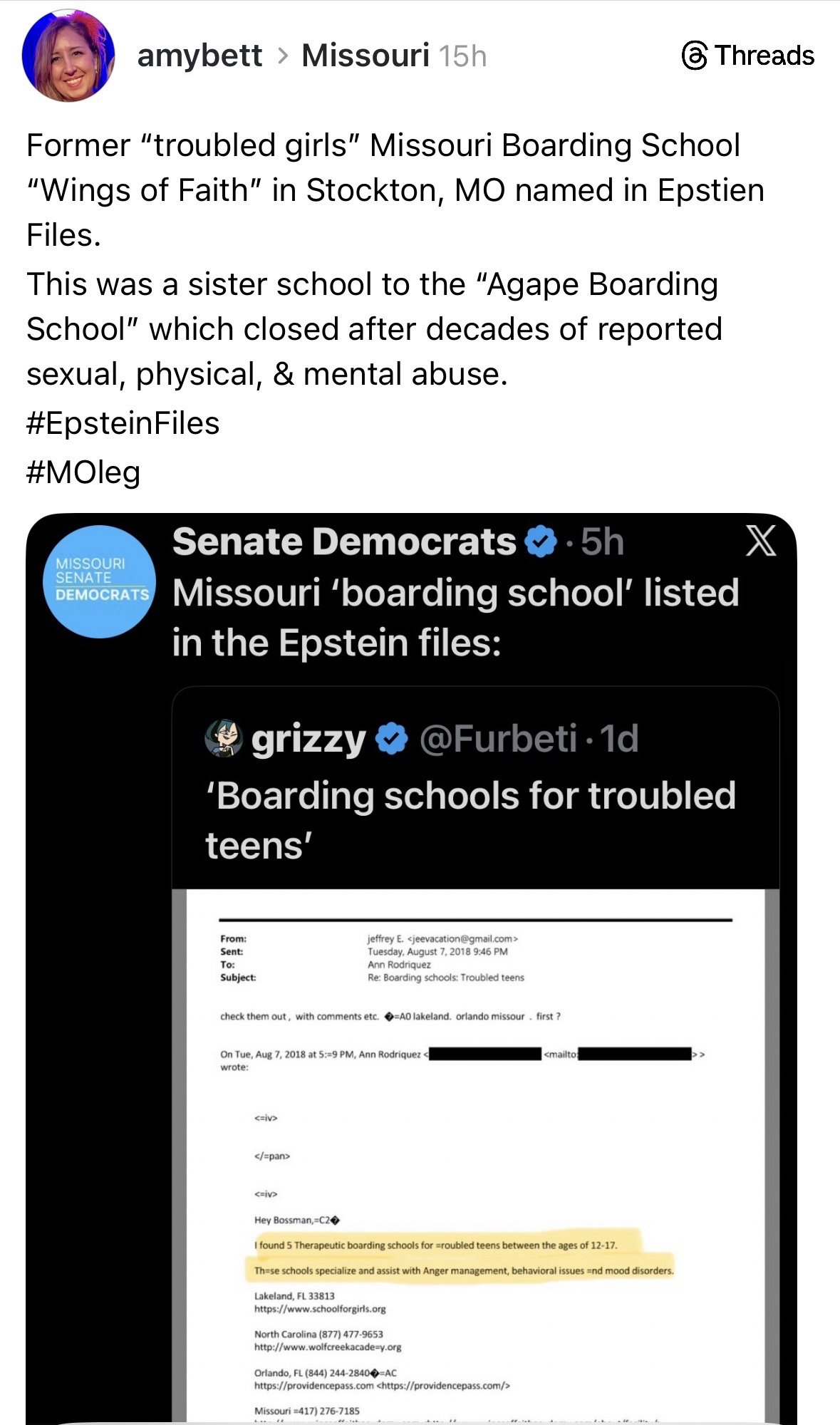Tap the Threads wordmark label
840x1425 pixels.
[x=764, y=56]
